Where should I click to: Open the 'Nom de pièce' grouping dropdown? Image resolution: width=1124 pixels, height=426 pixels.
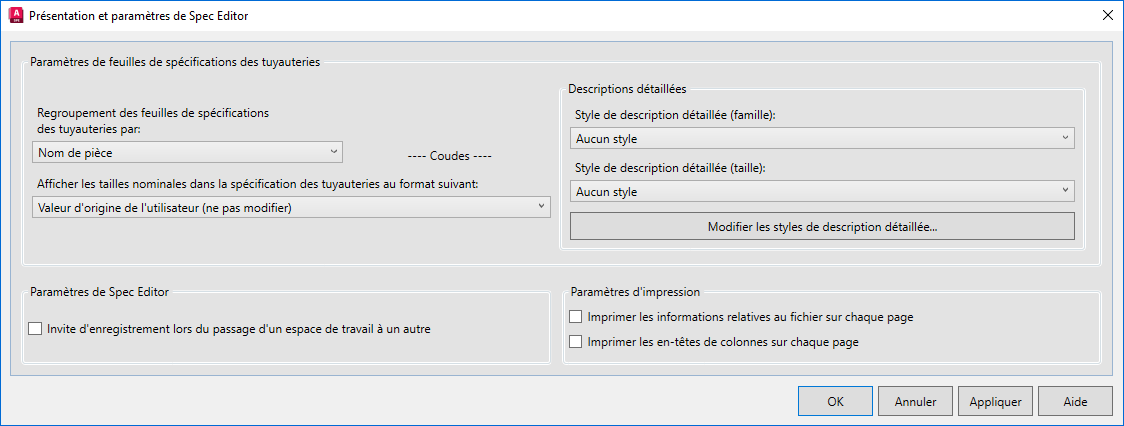[x=187, y=152]
